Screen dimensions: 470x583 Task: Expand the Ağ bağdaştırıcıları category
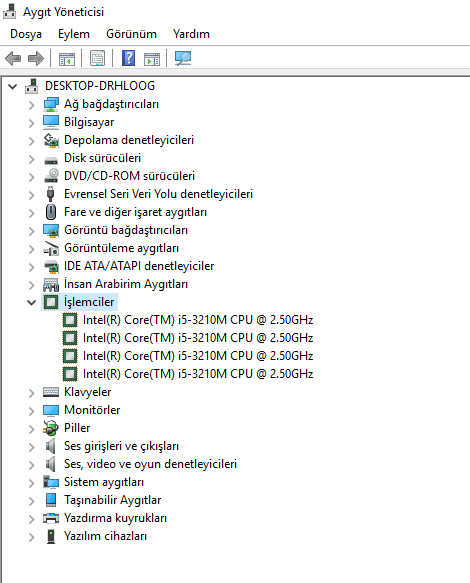coord(32,105)
